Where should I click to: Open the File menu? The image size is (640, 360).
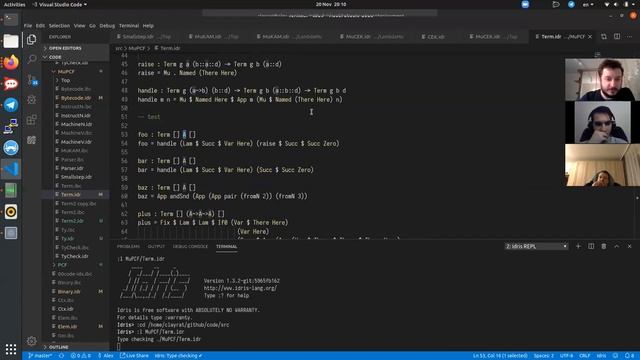click(28, 26)
